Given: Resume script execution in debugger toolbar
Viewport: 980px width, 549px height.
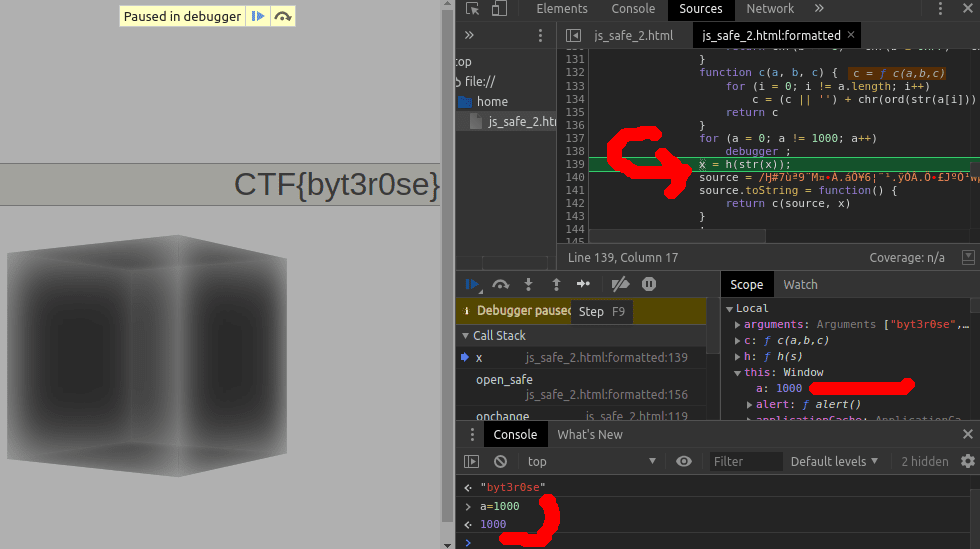Looking at the screenshot, I should (x=473, y=285).
